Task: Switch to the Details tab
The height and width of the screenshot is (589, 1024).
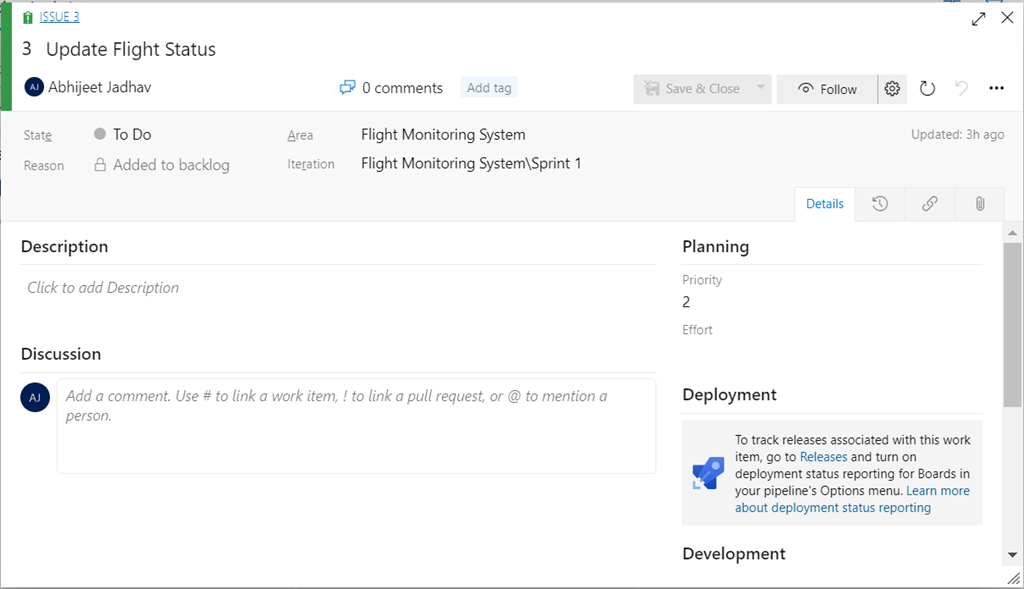Action: point(825,204)
